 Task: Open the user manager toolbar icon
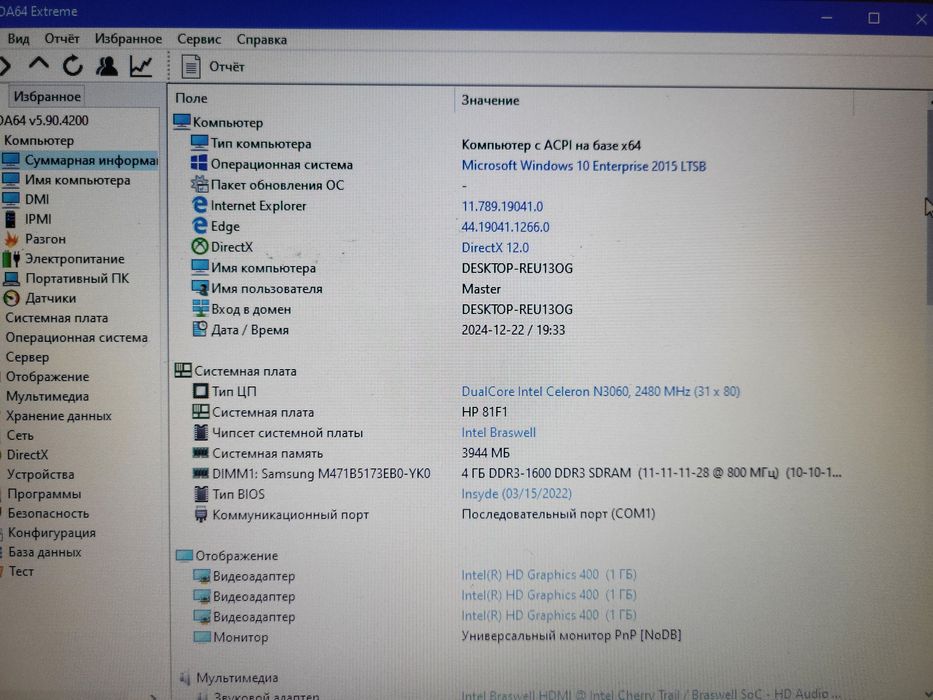click(x=107, y=65)
